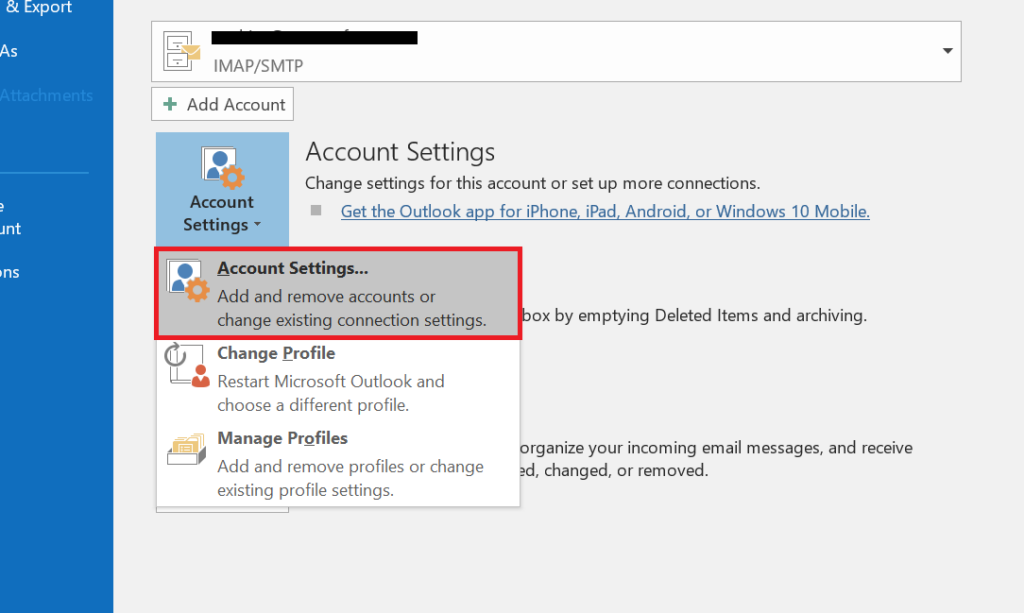
Task: Expand the account selector using its right-side arrow
Action: pyautogui.click(x=946, y=51)
